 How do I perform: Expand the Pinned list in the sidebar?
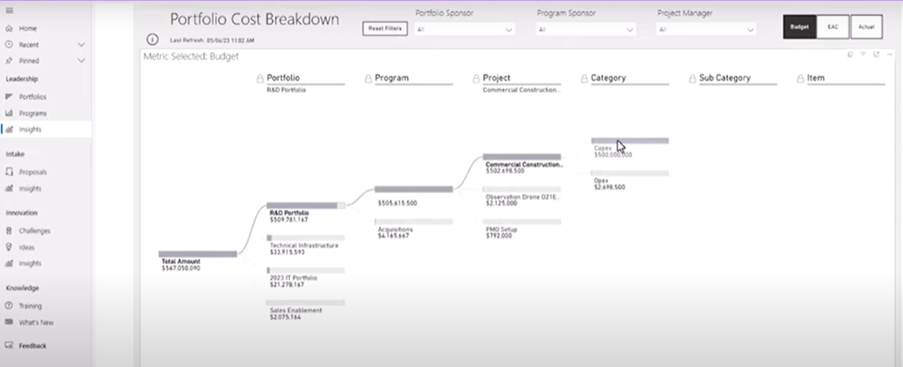[x=81, y=60]
